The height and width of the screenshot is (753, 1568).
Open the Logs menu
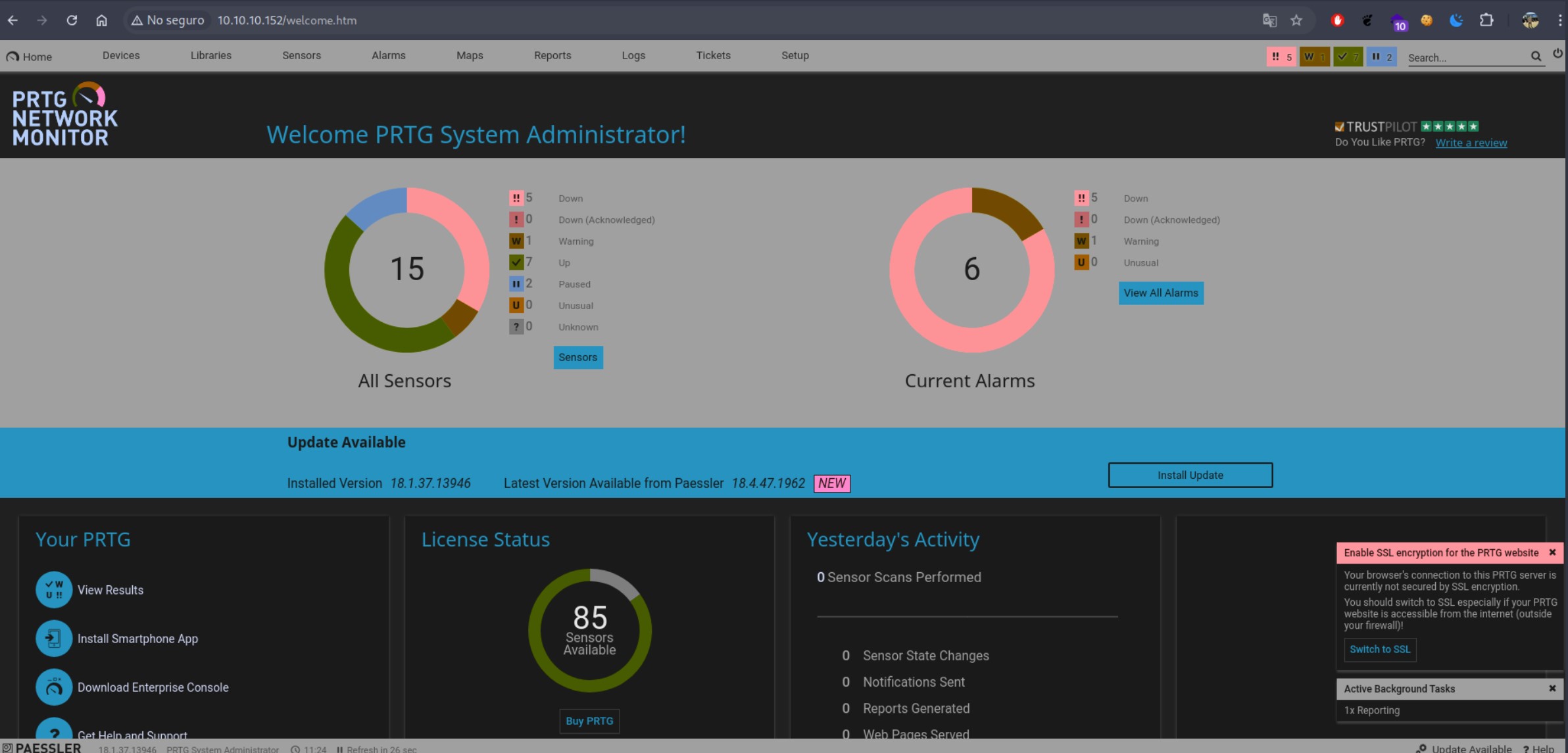click(633, 55)
